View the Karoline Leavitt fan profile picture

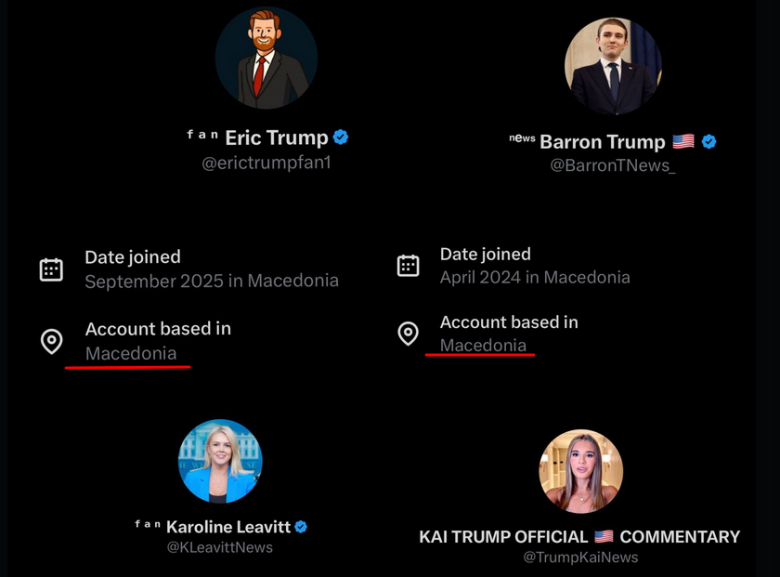coord(220,461)
